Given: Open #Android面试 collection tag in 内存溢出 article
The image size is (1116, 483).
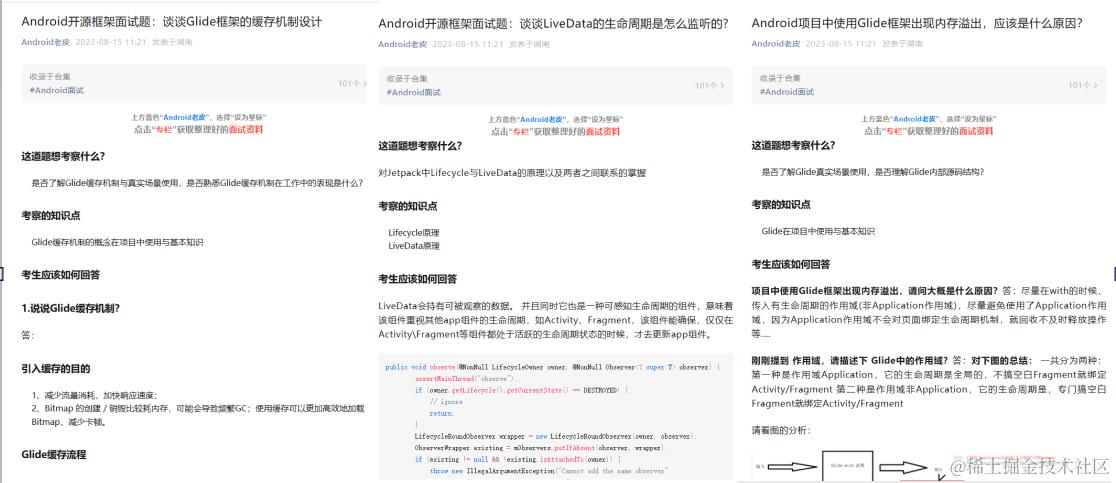Looking at the screenshot, I should pyautogui.click(x=787, y=92).
